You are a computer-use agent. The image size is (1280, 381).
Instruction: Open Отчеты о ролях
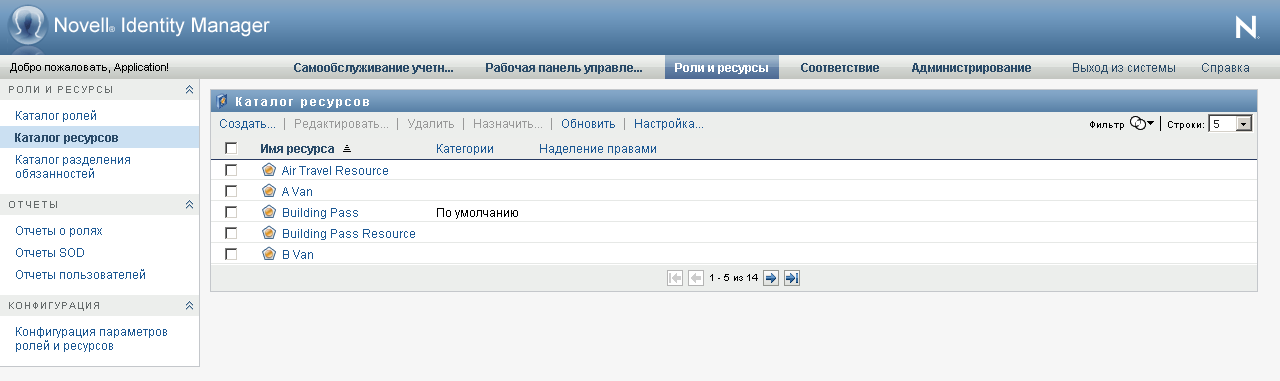[x=59, y=231]
